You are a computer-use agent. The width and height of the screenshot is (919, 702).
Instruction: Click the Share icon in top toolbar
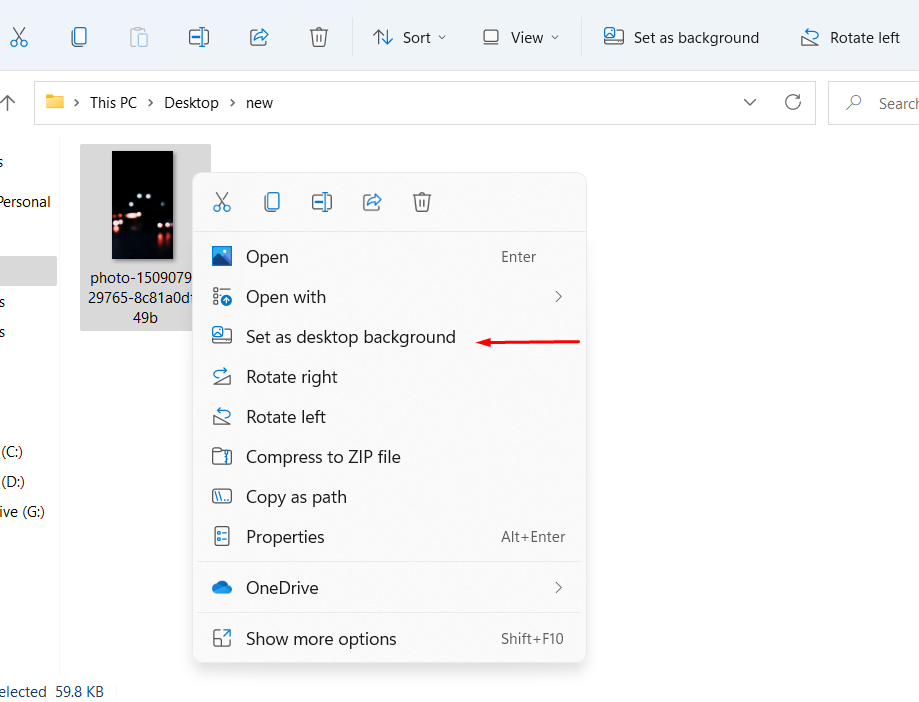coord(259,37)
